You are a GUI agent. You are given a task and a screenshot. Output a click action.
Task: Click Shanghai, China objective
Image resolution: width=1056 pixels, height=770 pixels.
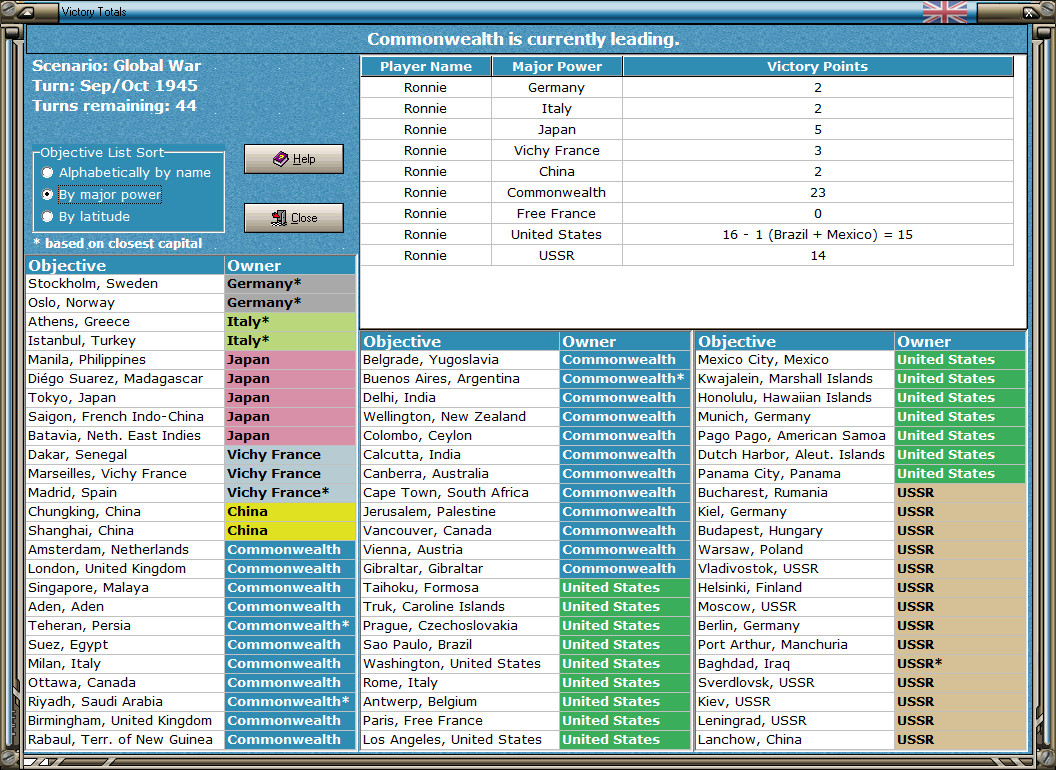[x=125, y=530]
